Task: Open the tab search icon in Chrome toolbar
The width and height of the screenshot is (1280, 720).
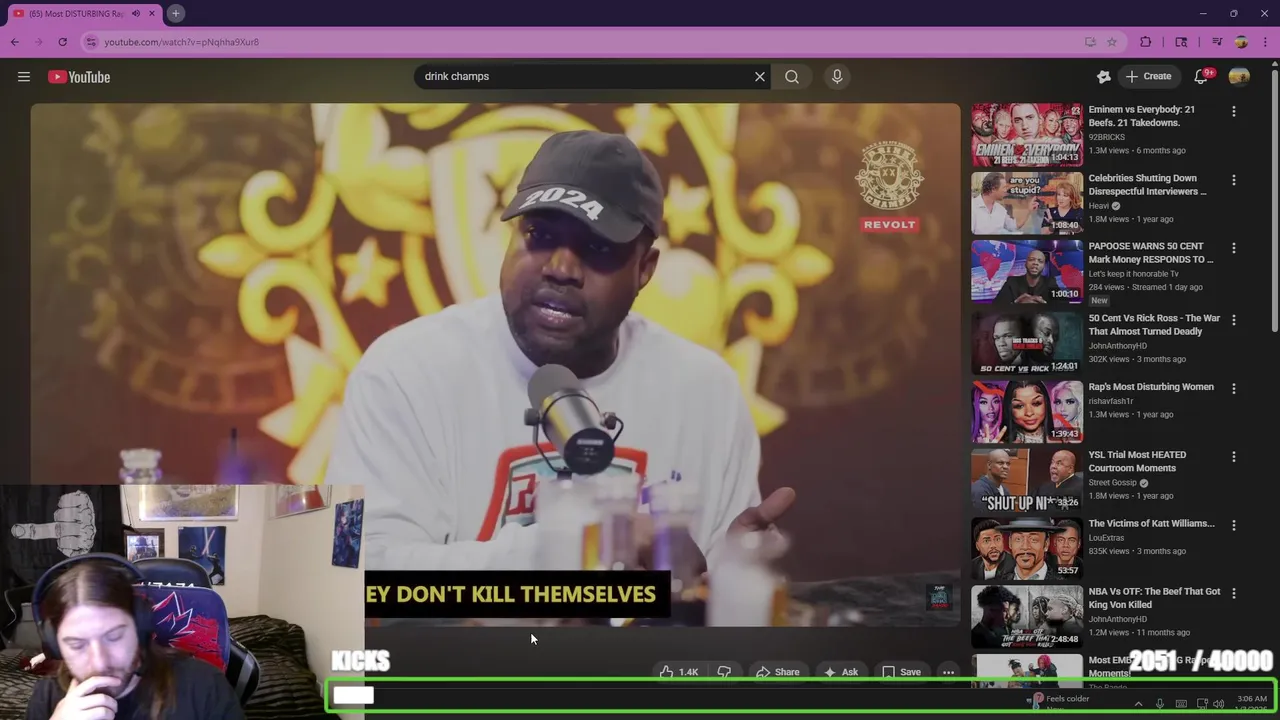Action: (x=1181, y=42)
